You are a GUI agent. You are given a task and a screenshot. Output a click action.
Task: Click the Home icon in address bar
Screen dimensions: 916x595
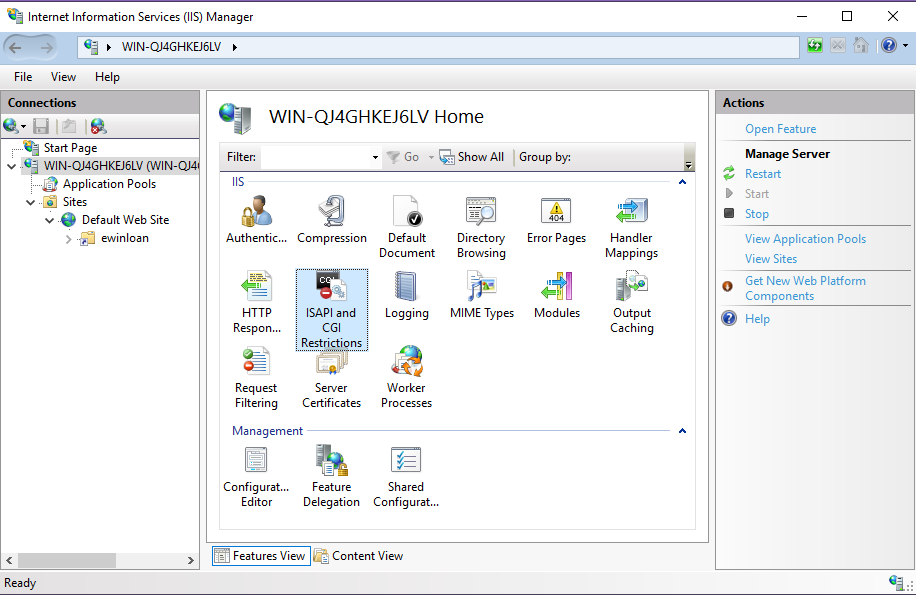click(x=861, y=46)
